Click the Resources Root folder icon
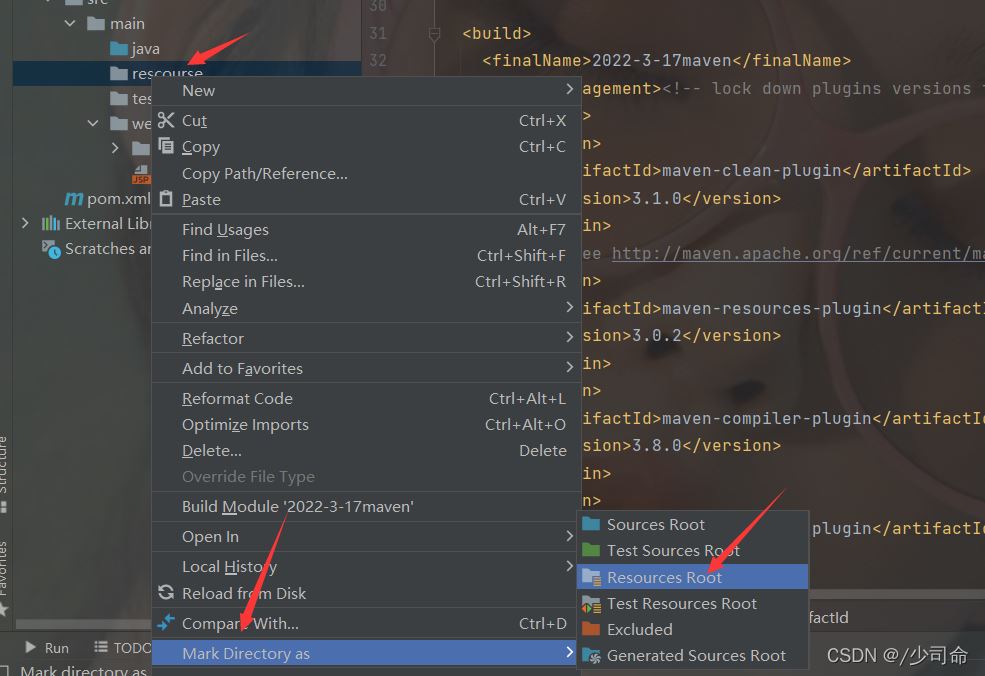985x676 pixels. pyautogui.click(x=591, y=577)
